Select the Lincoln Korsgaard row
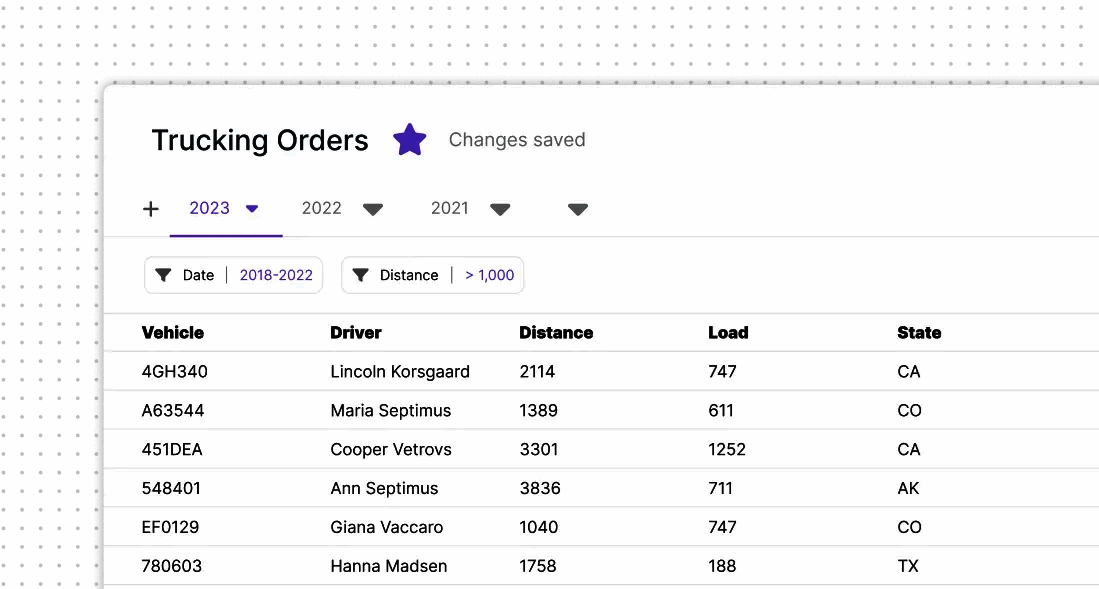 [400, 372]
